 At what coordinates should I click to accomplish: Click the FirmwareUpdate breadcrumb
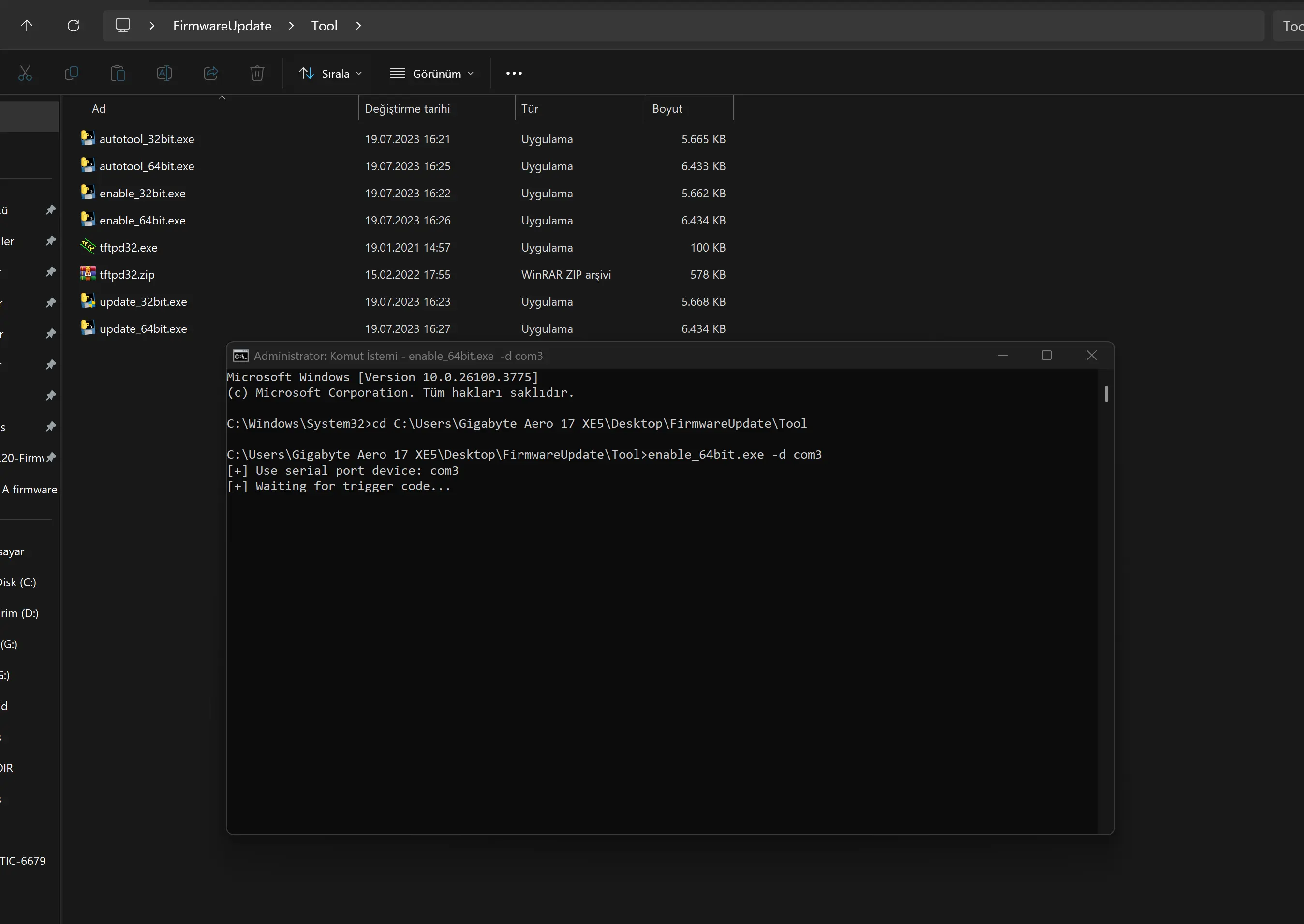tap(222, 26)
